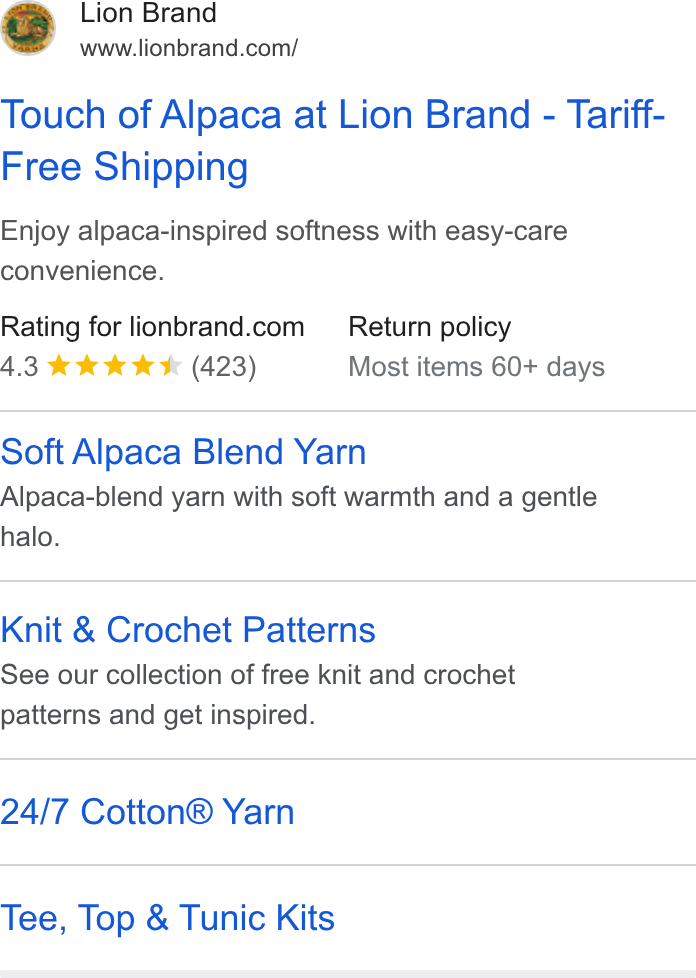
Task: Click the first gold star icon
Action: point(59,366)
